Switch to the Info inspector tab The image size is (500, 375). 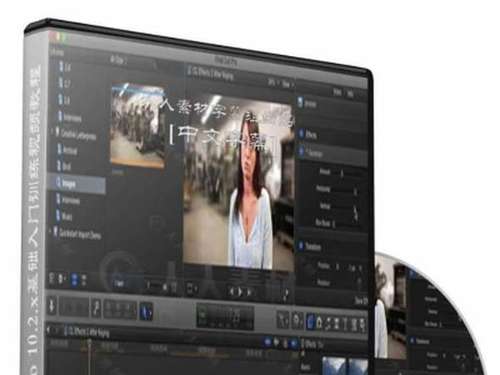[350, 94]
